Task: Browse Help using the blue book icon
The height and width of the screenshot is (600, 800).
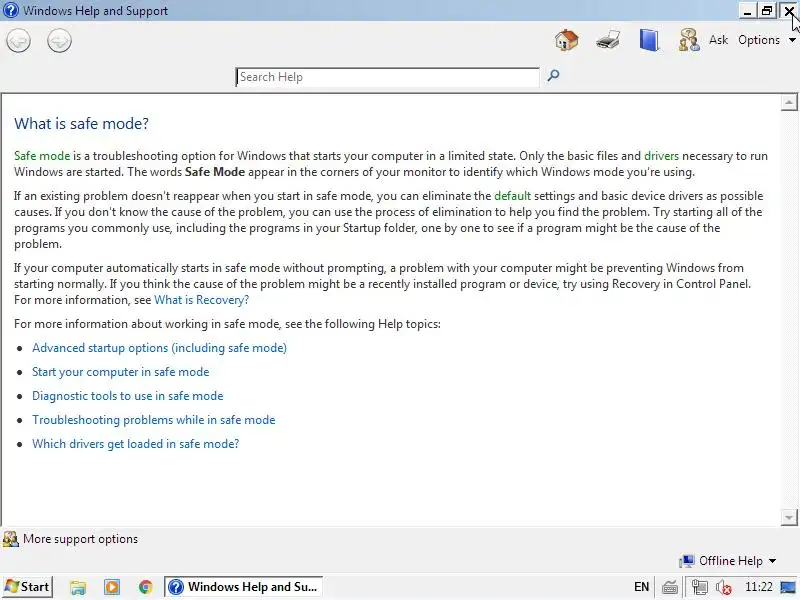Action: point(649,40)
